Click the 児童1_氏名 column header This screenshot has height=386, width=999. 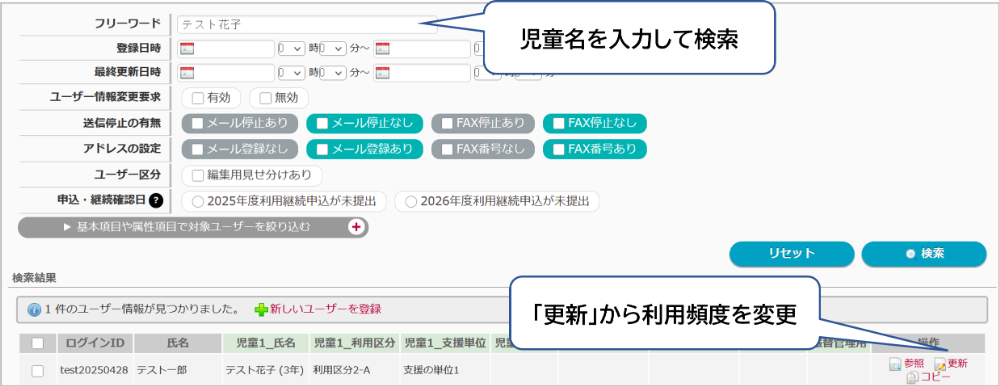tap(265, 343)
